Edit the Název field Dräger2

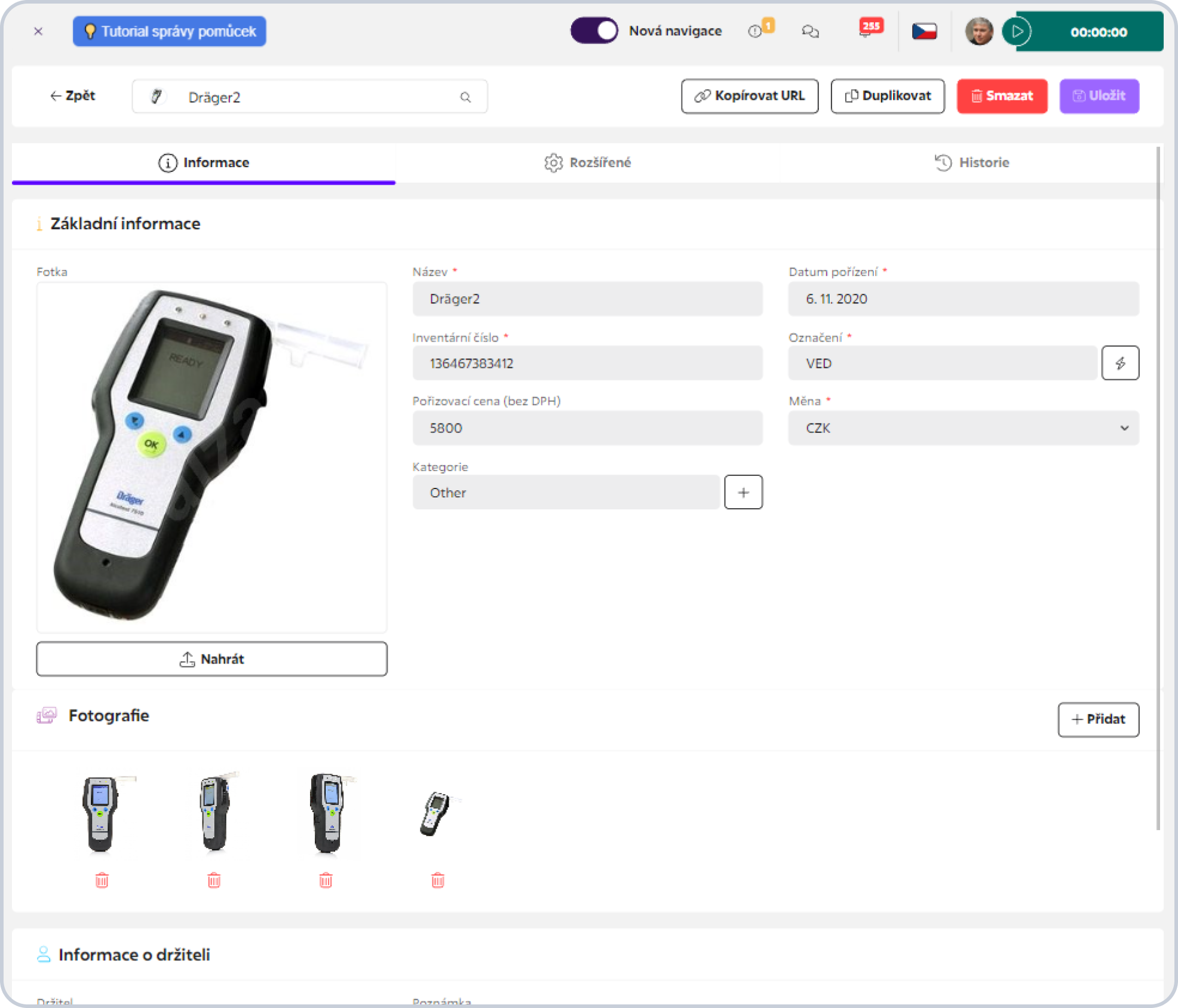(587, 299)
